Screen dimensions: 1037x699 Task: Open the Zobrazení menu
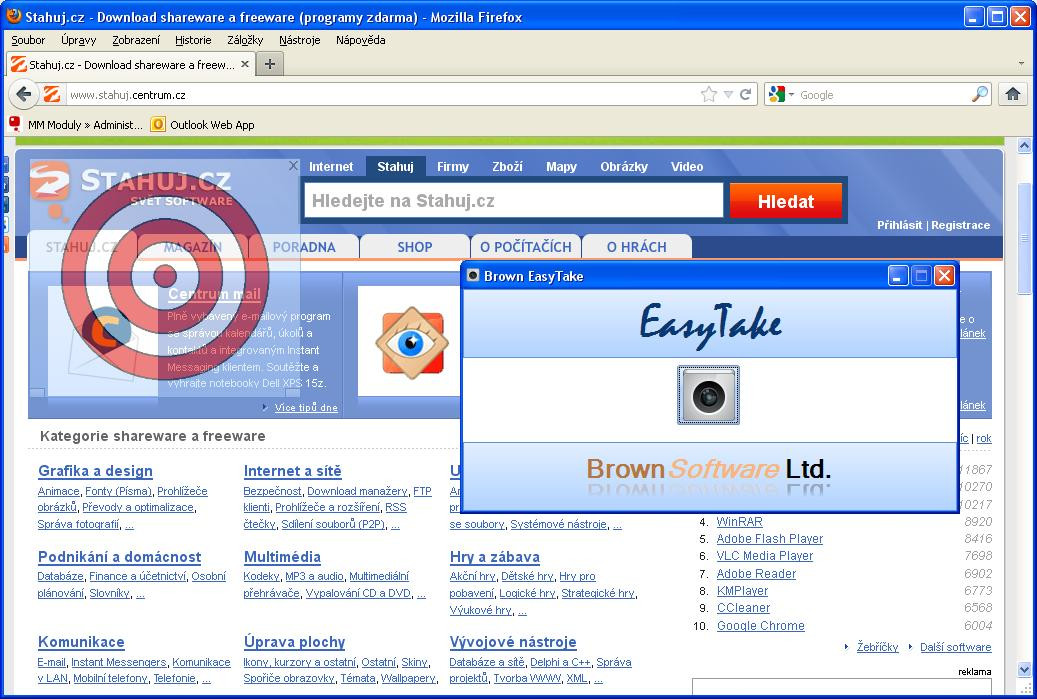click(136, 40)
